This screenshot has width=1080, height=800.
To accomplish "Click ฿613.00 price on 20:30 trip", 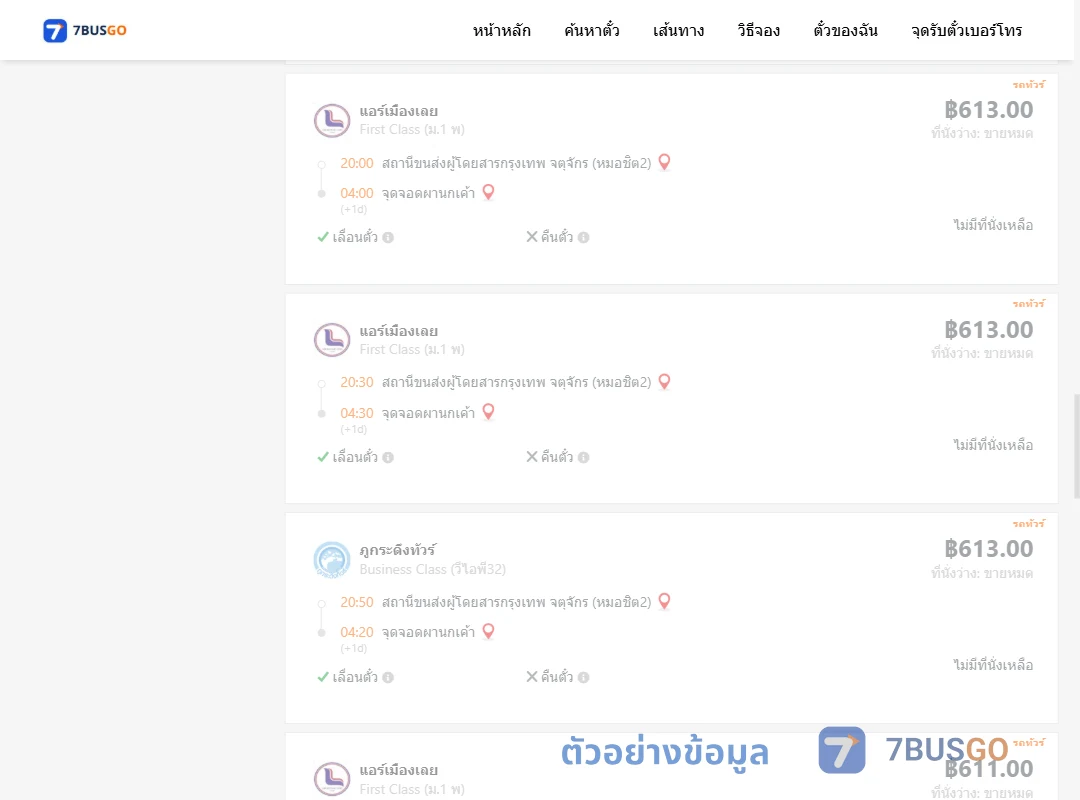I will click(988, 329).
